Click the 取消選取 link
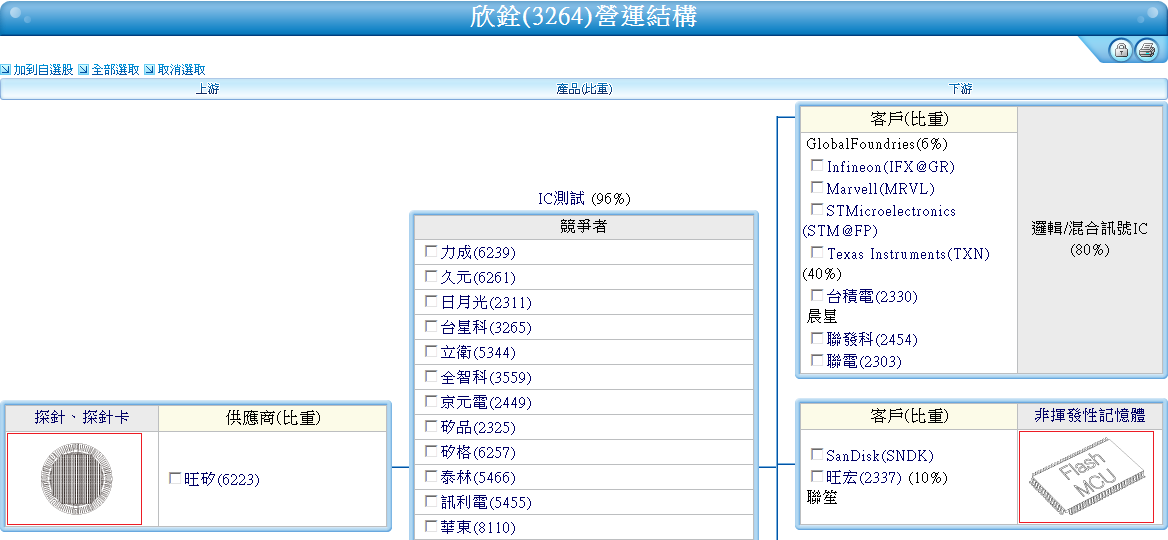This screenshot has height=540, width=1168. (x=182, y=69)
